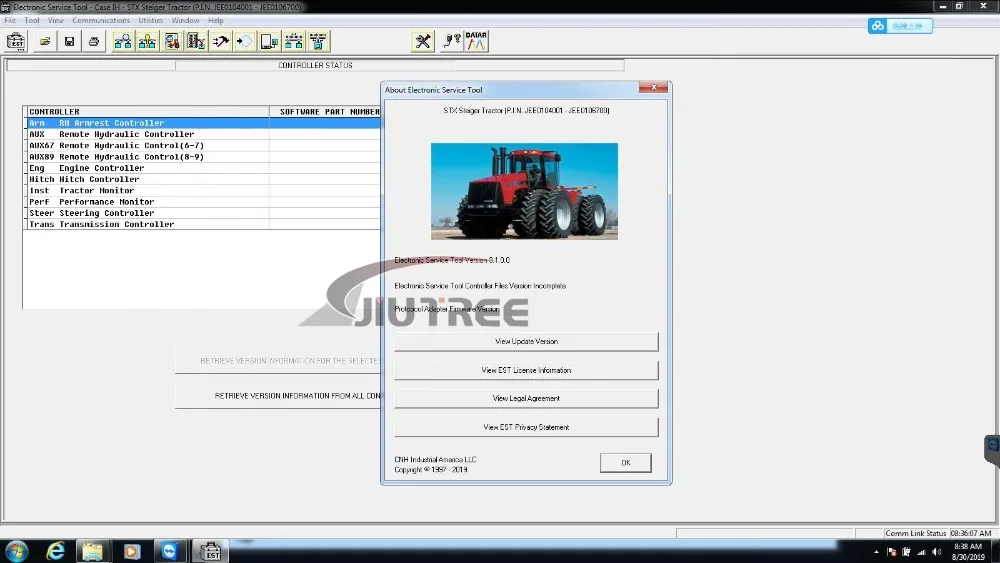Open the Help menu

(x=216, y=20)
